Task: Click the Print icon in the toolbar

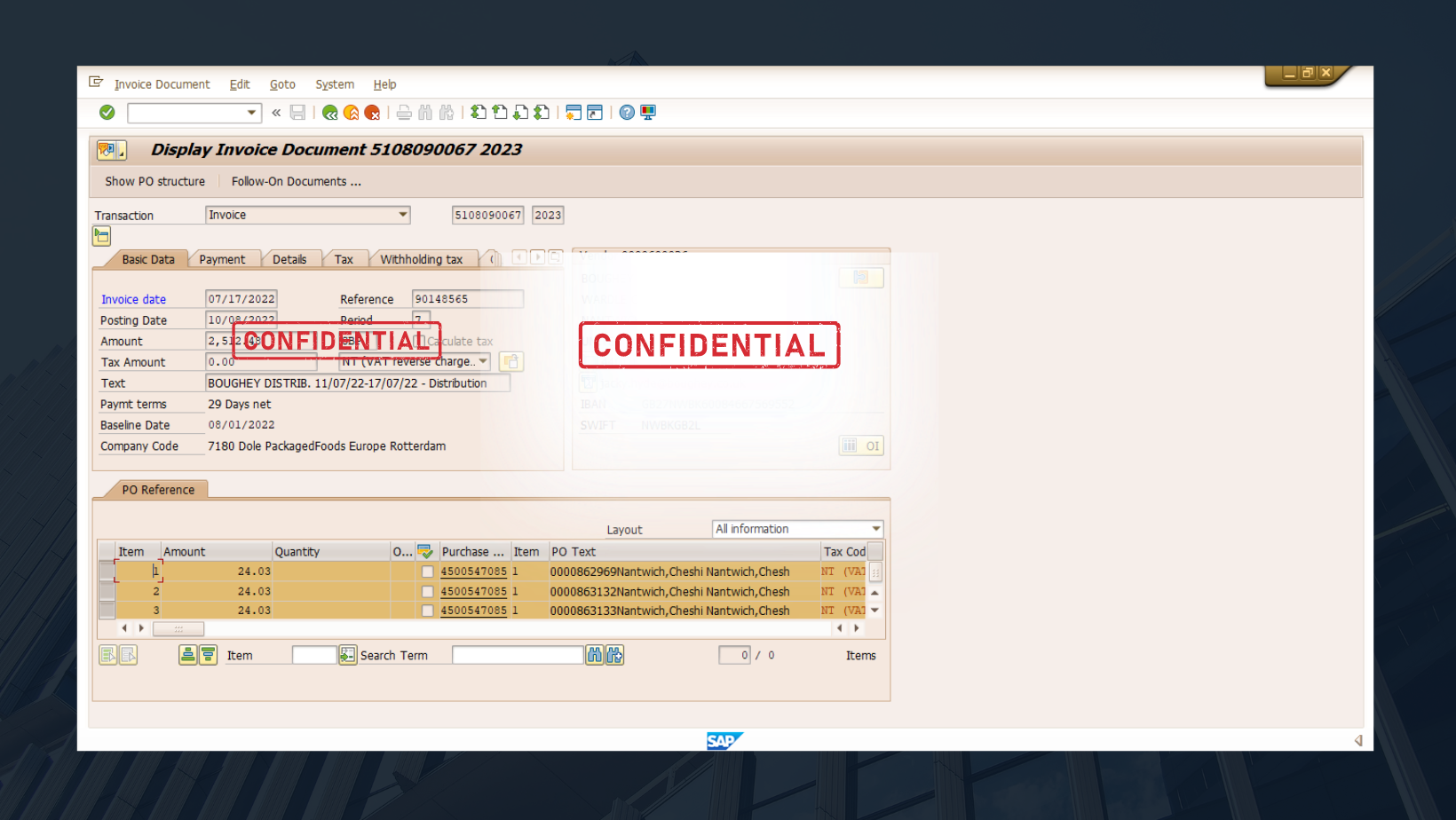Action: point(404,113)
